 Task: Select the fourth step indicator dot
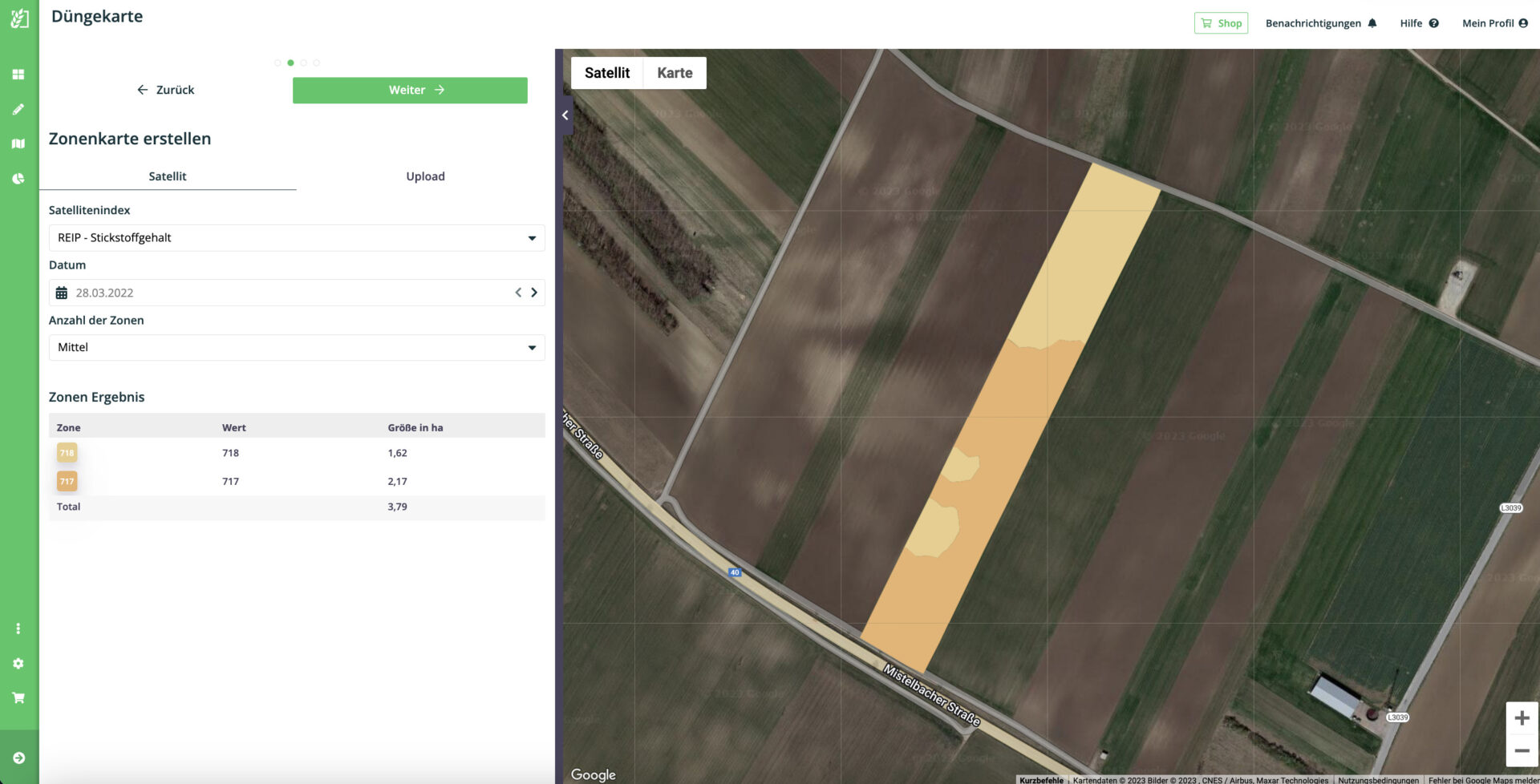[316, 63]
